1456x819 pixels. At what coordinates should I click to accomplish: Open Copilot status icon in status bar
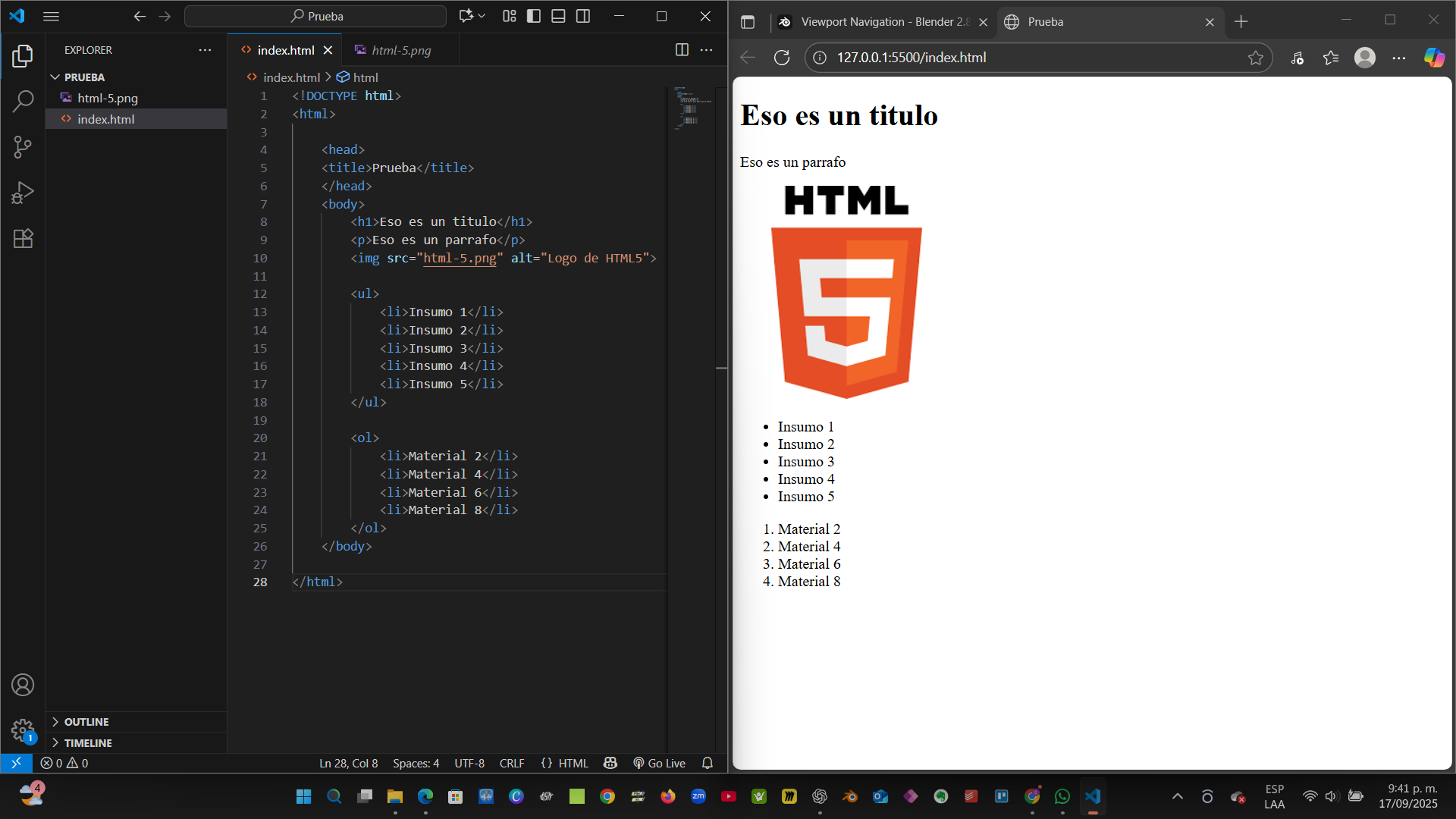[610, 763]
